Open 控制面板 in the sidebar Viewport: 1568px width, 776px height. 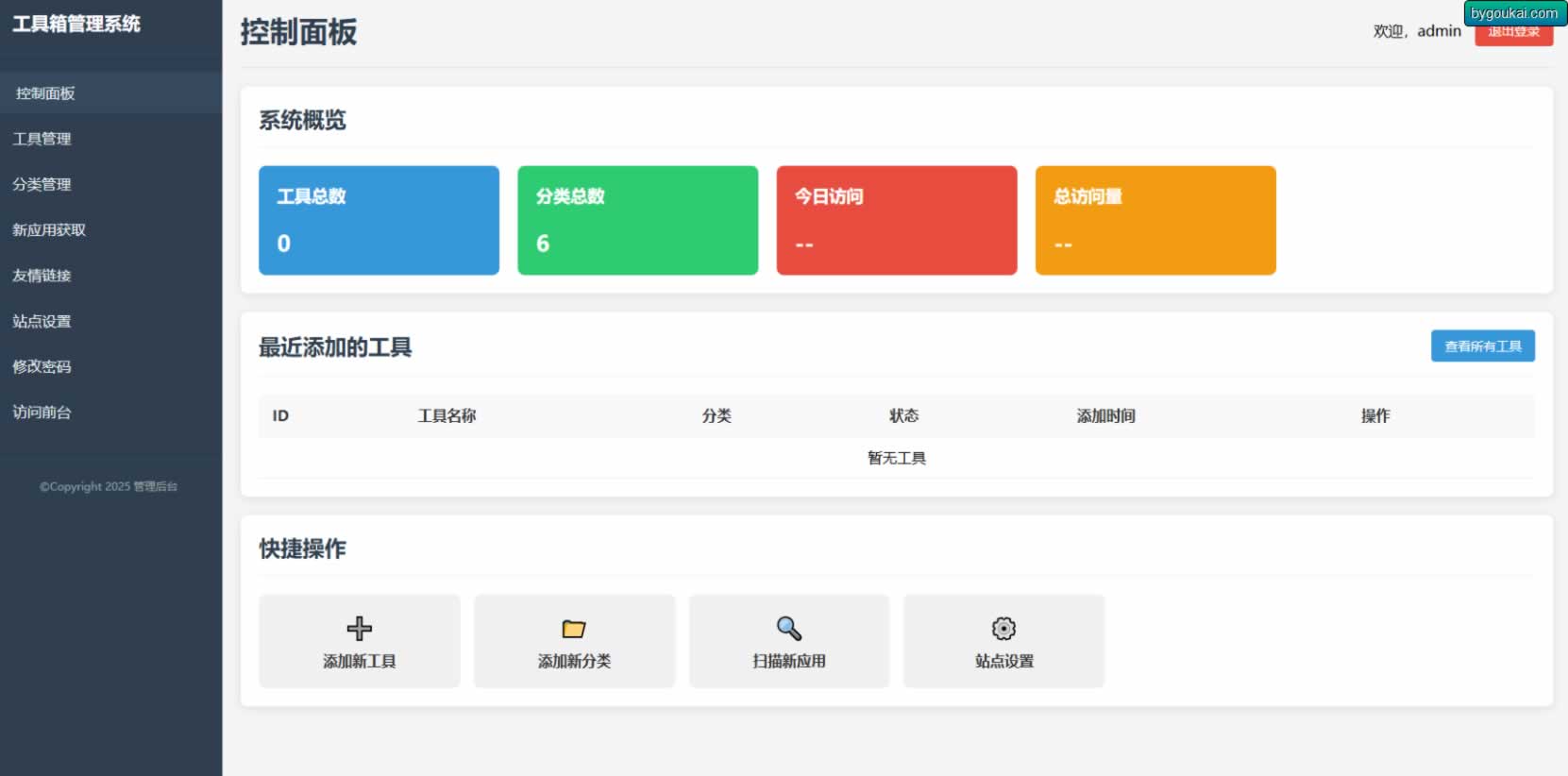point(45,93)
